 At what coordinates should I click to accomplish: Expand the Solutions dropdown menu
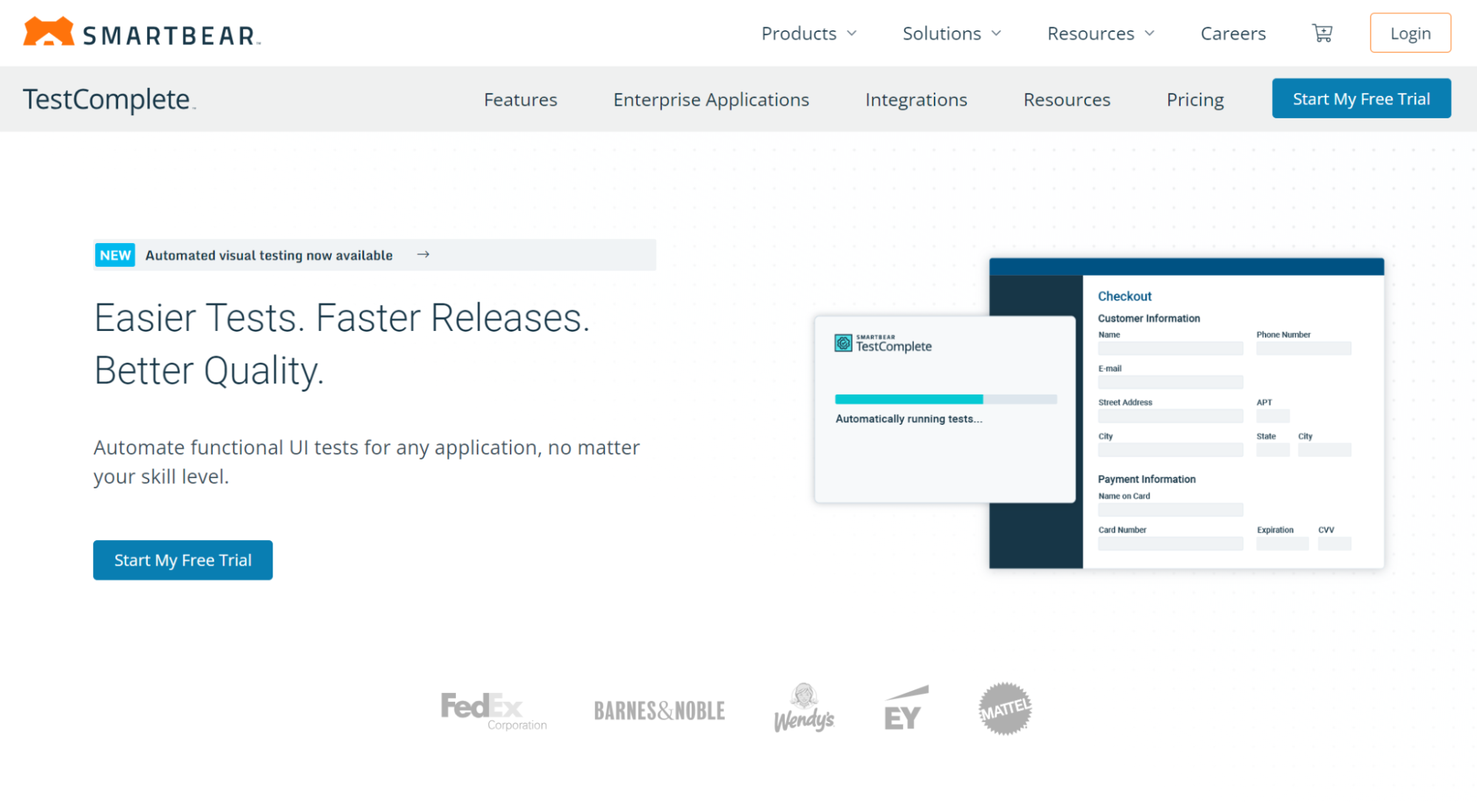[x=951, y=33]
